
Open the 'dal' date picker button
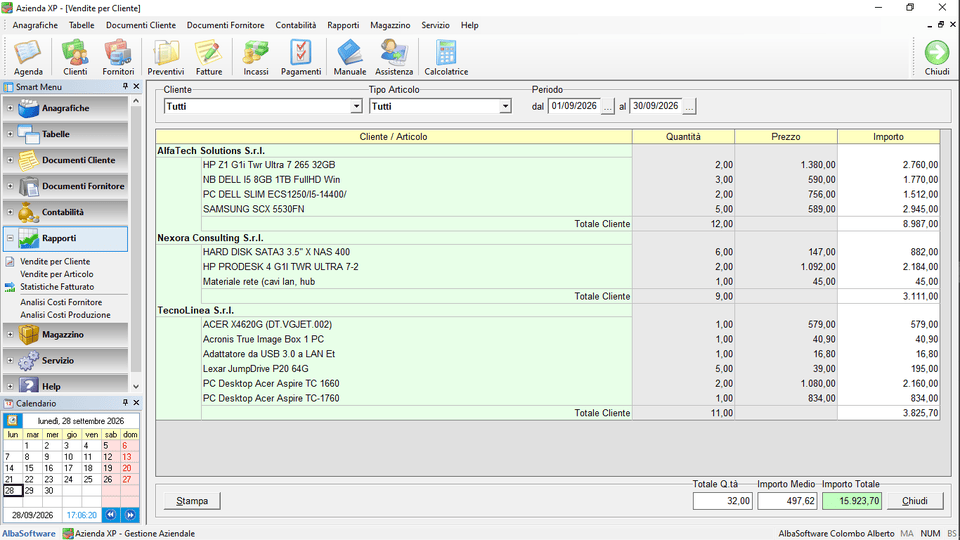(607, 107)
